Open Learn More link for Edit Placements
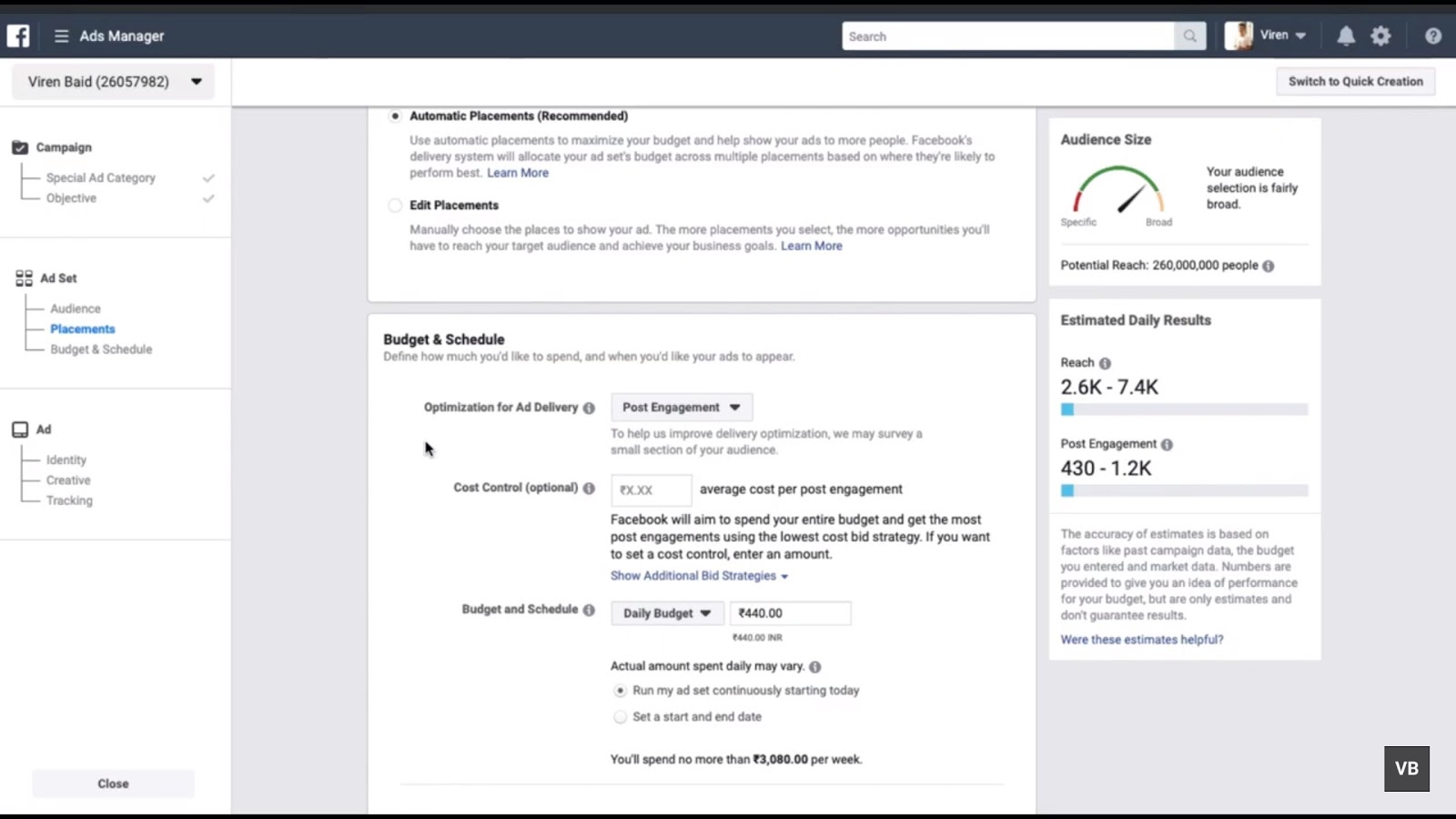 812,246
